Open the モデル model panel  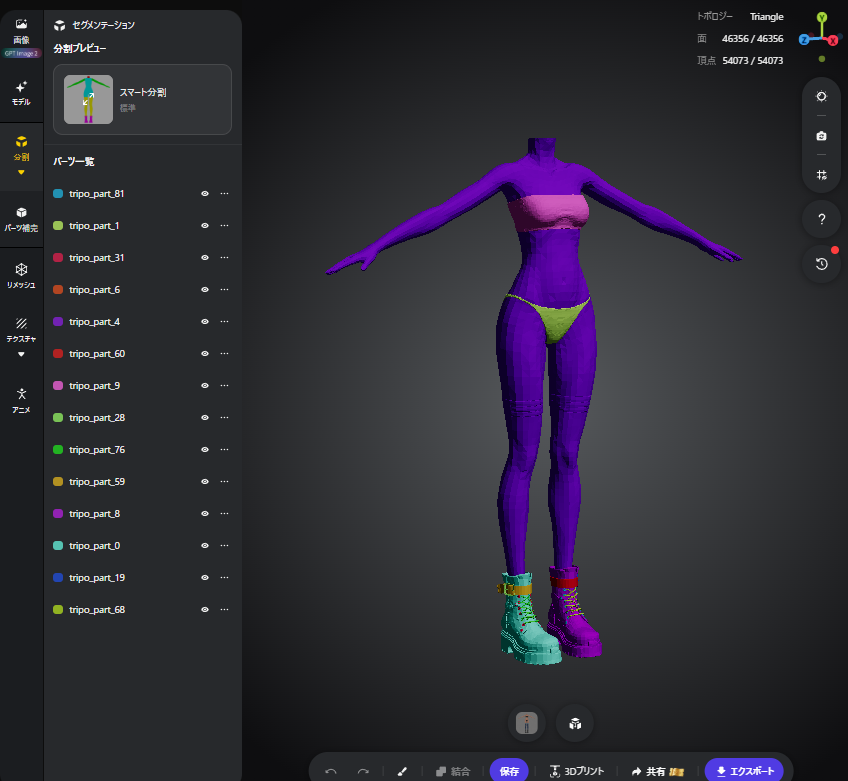point(21,93)
